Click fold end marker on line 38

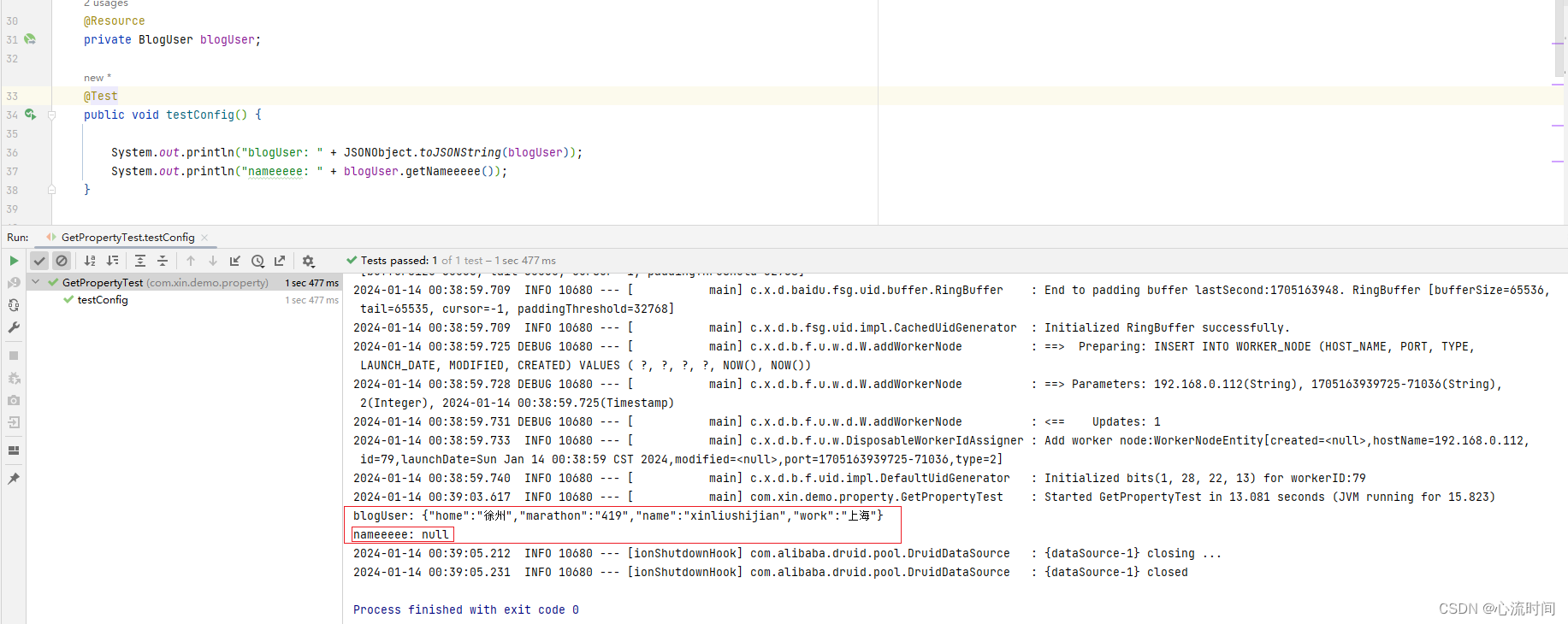(52, 190)
